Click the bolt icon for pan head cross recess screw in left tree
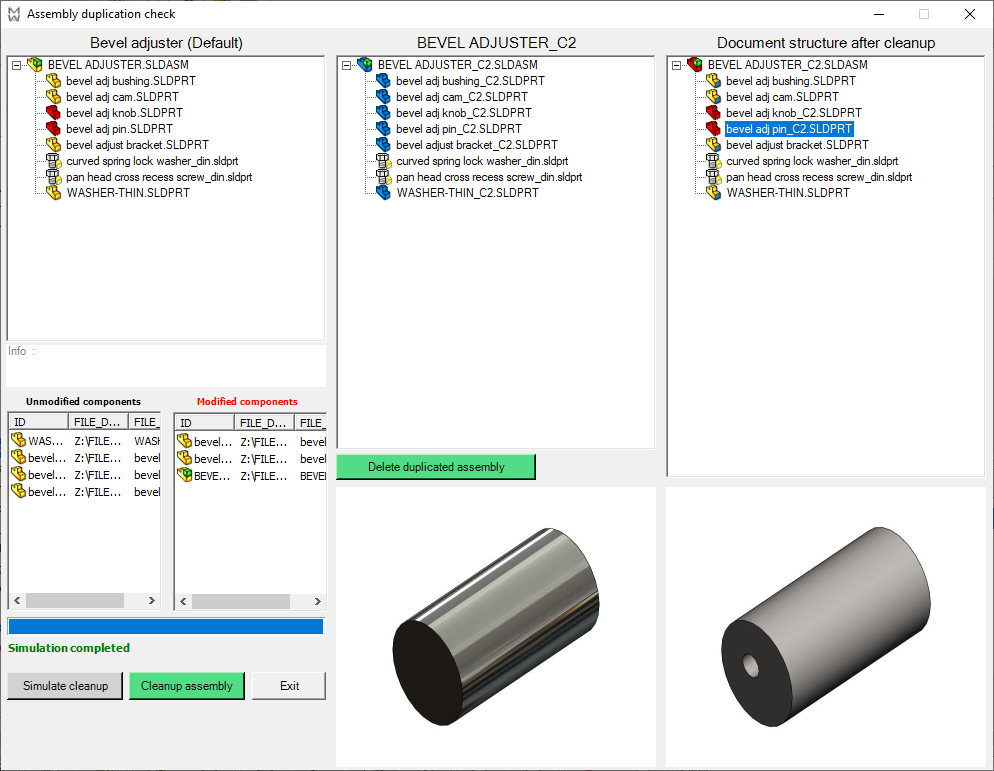Image resolution: width=994 pixels, height=771 pixels. [x=54, y=177]
